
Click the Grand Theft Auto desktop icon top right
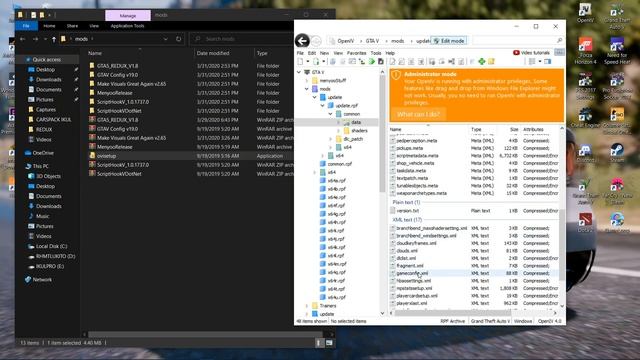[617, 16]
